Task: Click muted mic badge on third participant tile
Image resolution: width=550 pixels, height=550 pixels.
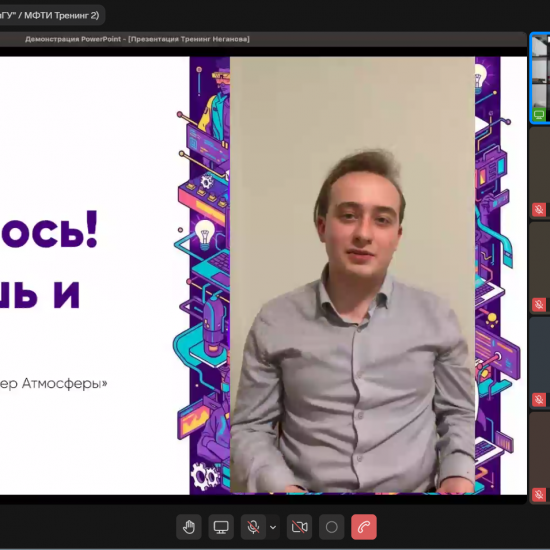Action: [539, 304]
